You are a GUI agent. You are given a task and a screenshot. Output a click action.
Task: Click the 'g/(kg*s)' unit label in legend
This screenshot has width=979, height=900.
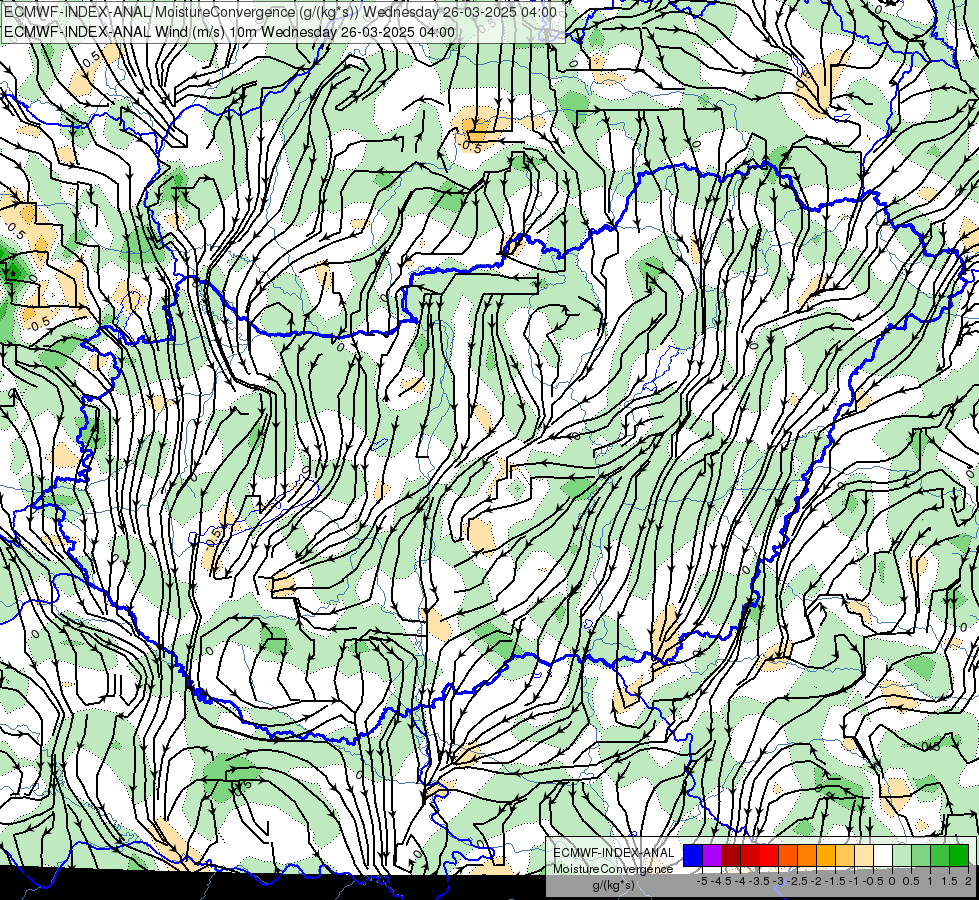(614, 886)
